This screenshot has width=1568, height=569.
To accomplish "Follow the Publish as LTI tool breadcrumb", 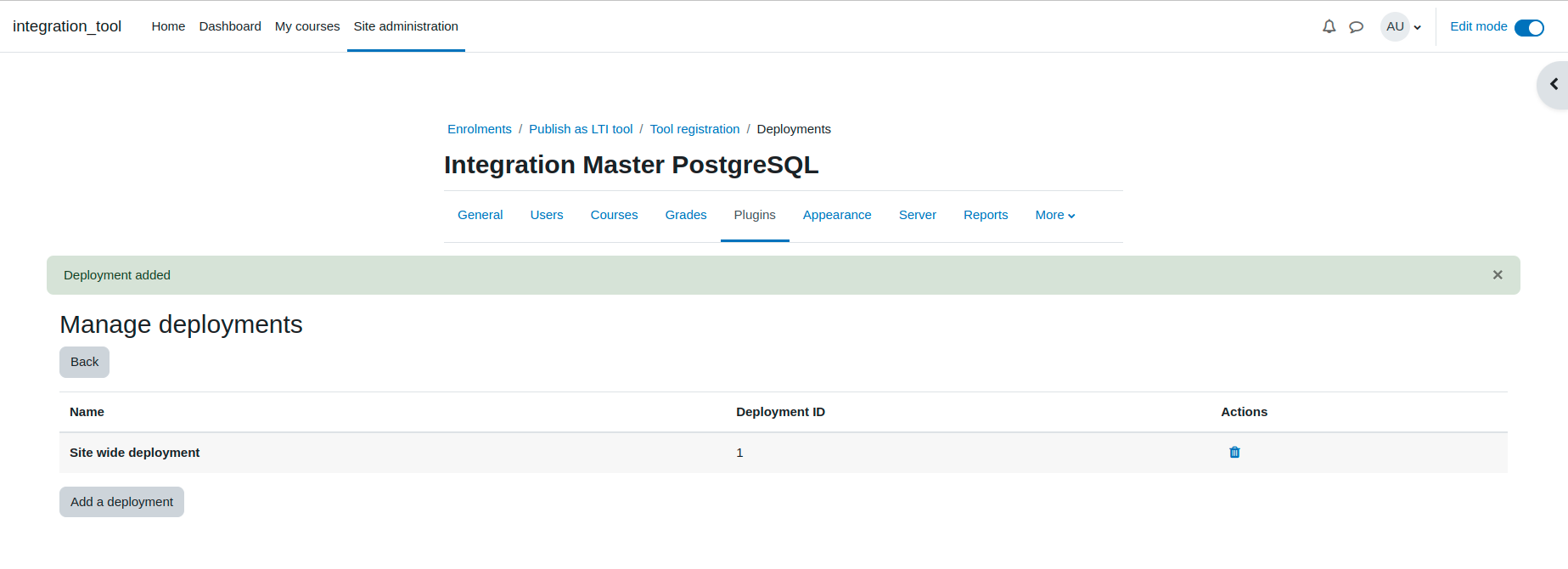I will click(581, 129).
